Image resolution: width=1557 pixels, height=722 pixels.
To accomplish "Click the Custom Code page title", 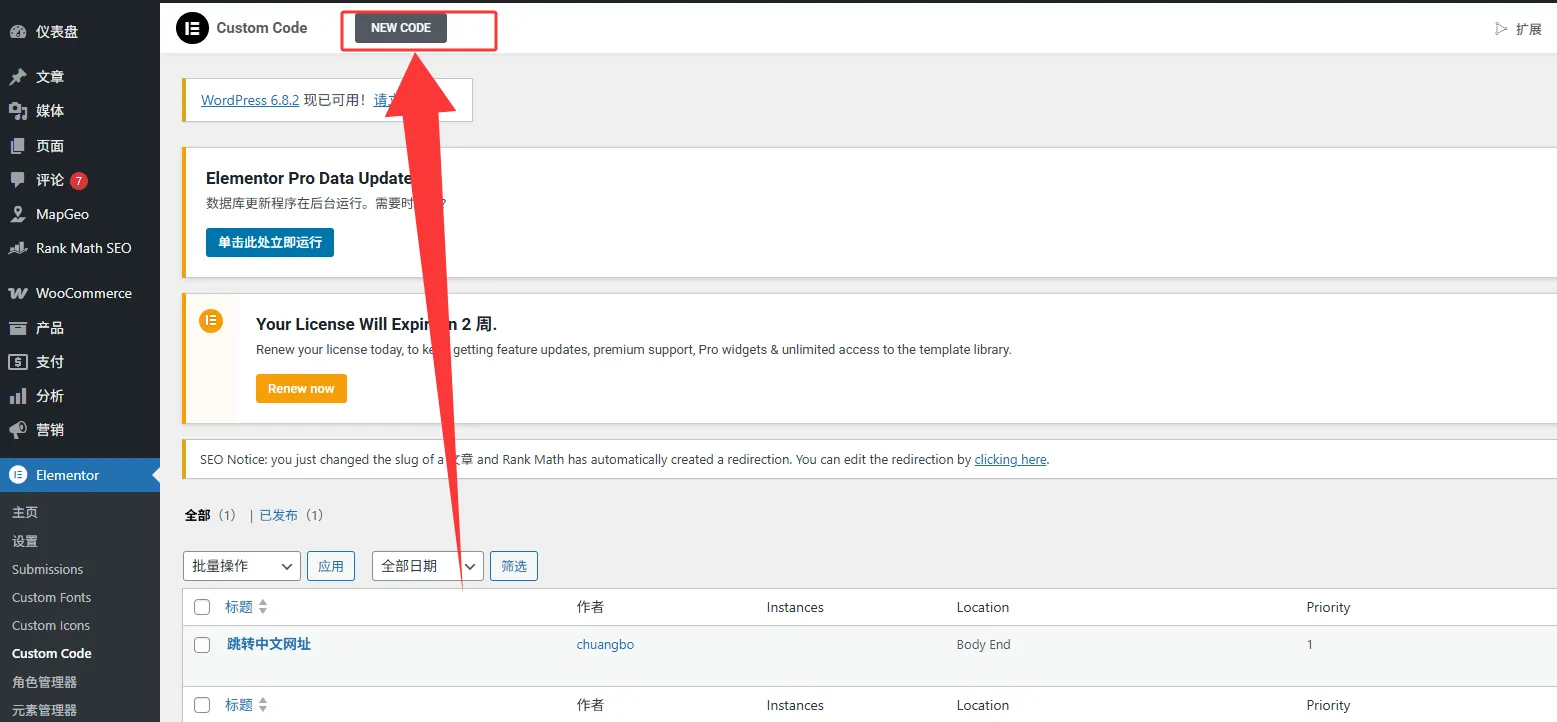I will (262, 28).
